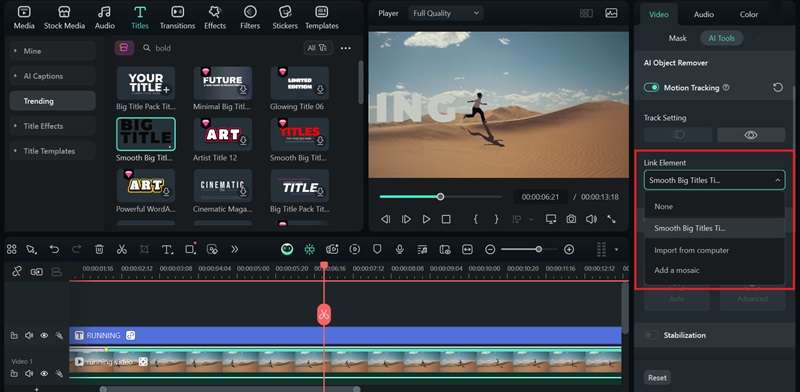Open the three-dots more options menu
The image size is (800, 392).
[345, 48]
